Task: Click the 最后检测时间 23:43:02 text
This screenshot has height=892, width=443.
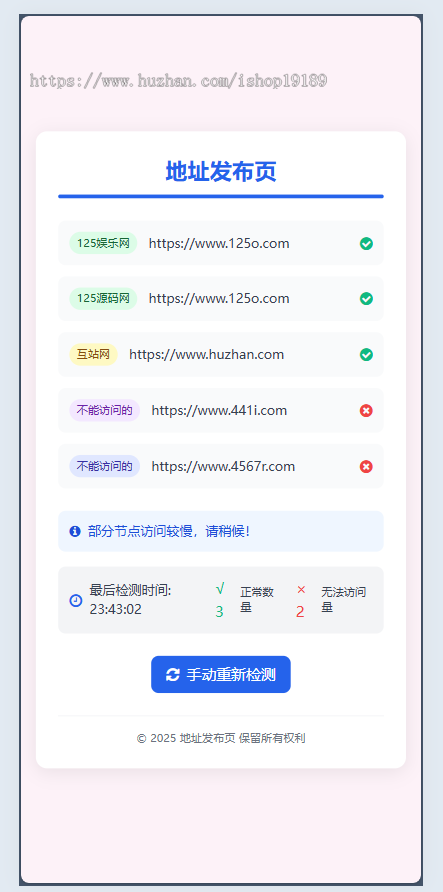Action: pos(130,600)
